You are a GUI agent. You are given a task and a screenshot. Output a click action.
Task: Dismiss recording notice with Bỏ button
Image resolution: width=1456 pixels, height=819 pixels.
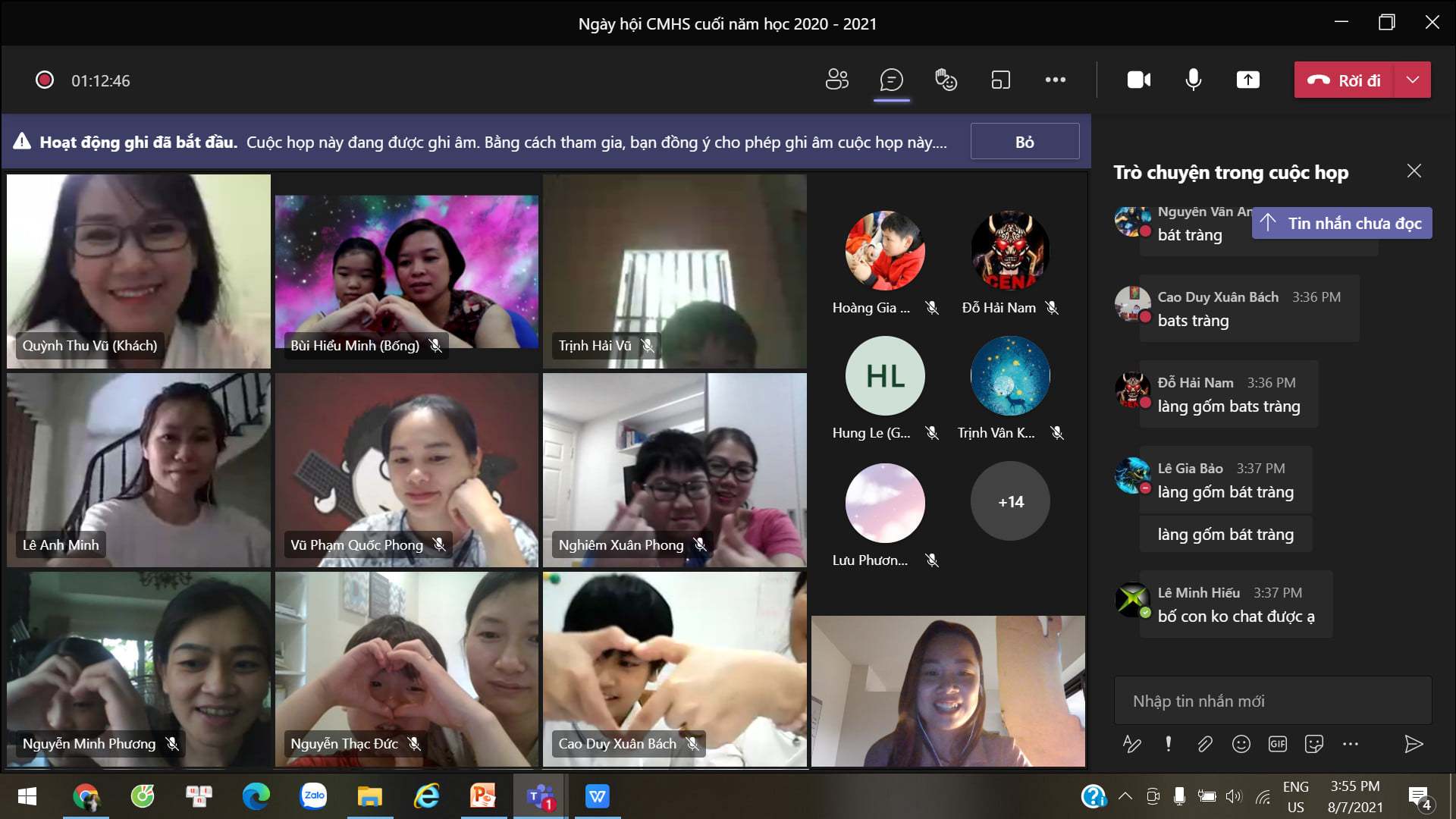[1025, 142]
